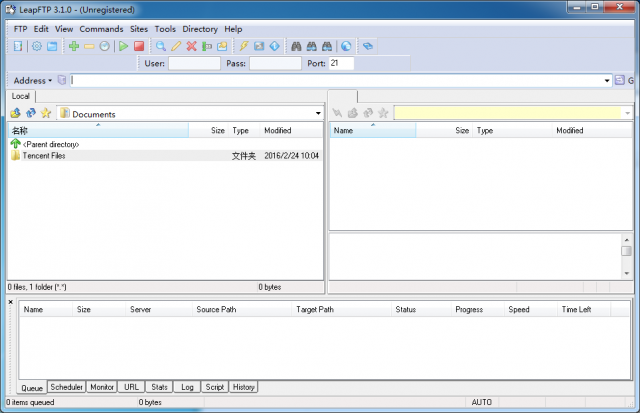Click the globe icon in toolbar

pos(346,46)
